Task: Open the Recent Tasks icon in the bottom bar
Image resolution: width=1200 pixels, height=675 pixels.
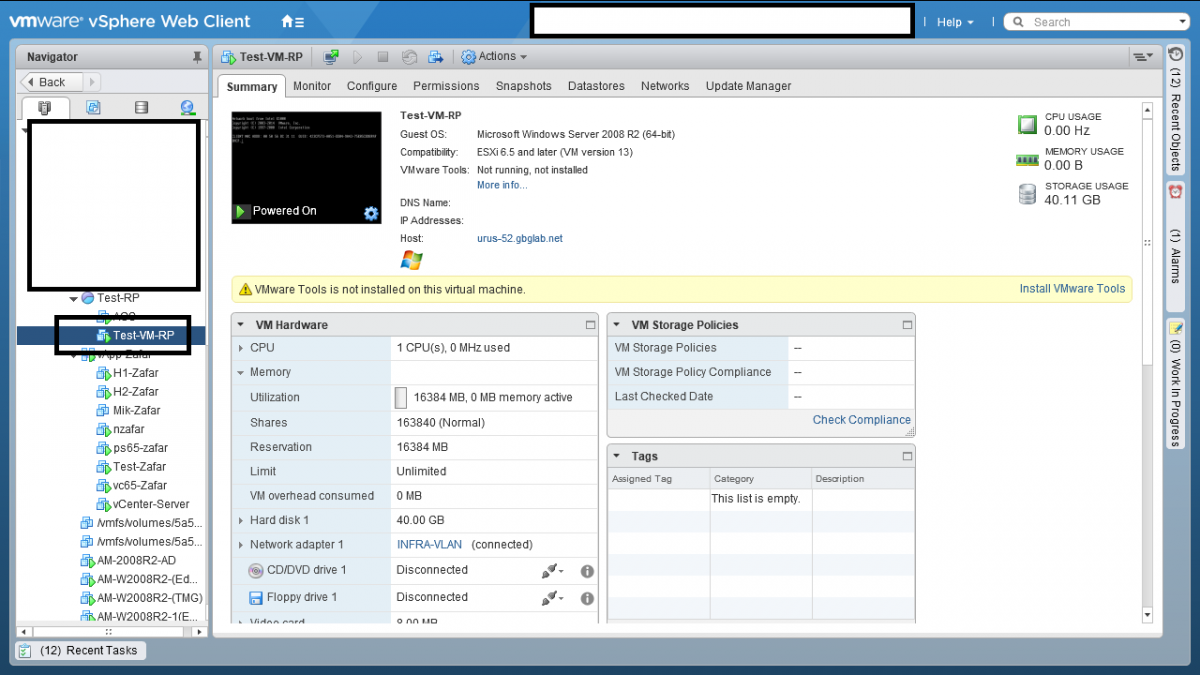Action: tap(26, 651)
